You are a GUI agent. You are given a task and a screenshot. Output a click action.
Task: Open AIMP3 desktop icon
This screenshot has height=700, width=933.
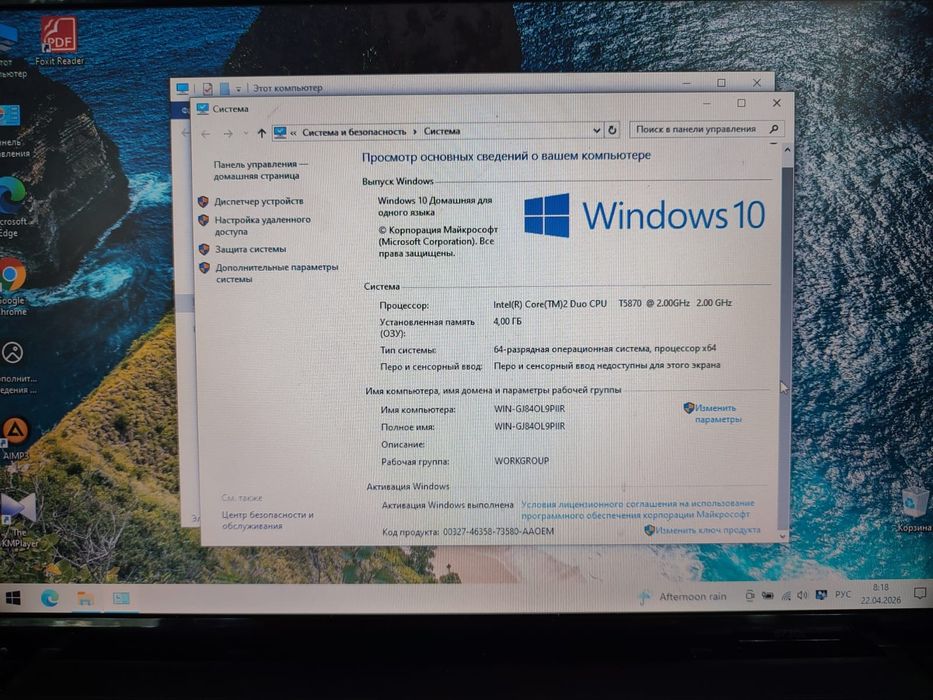(x=15, y=438)
